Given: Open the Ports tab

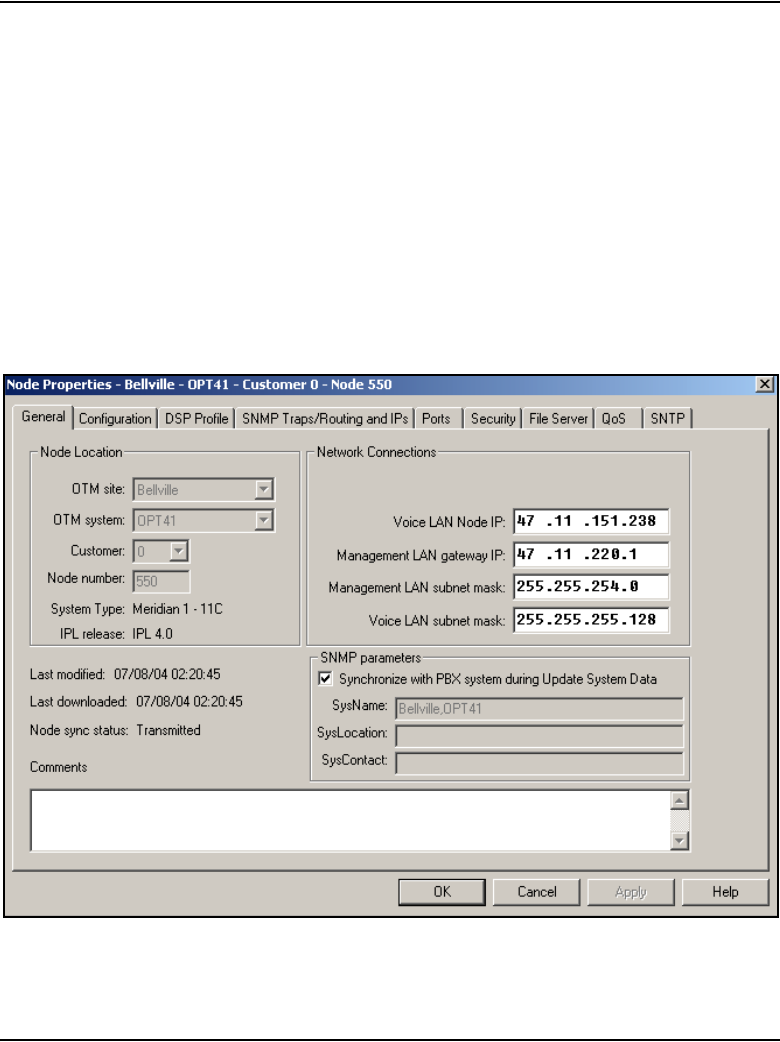Looking at the screenshot, I should [436, 419].
